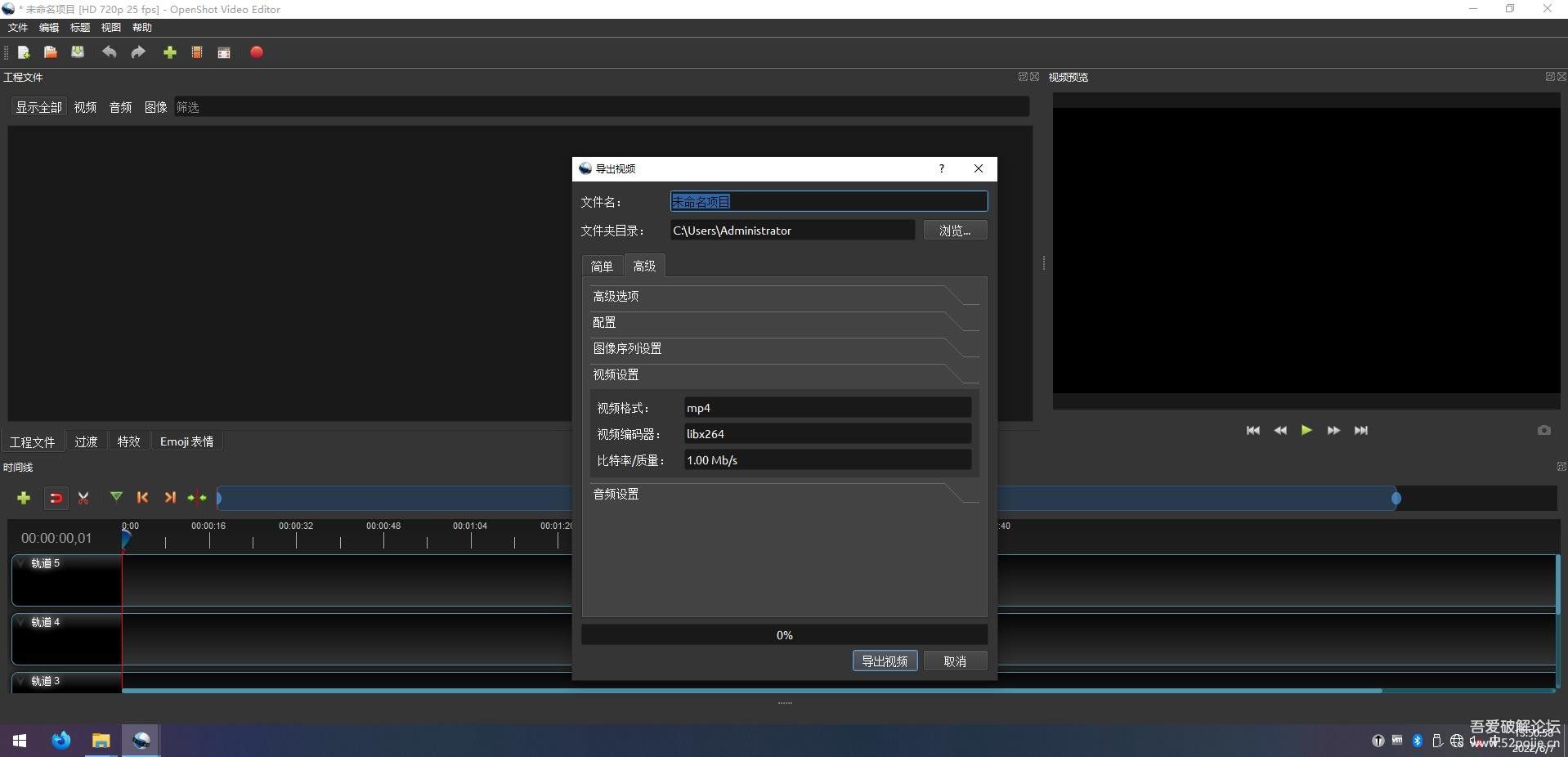Click the jump to end playback button

pos(1361,430)
